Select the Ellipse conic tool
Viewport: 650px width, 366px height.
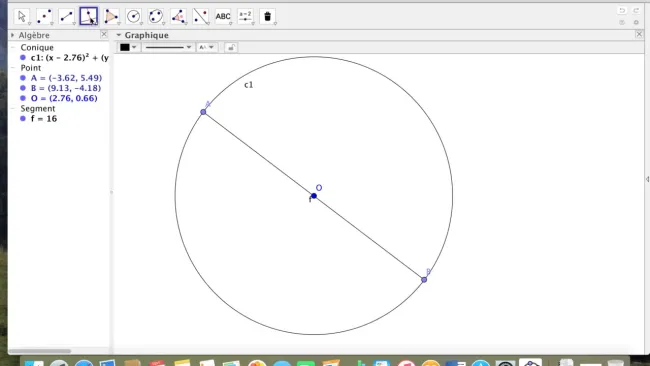tap(156, 17)
